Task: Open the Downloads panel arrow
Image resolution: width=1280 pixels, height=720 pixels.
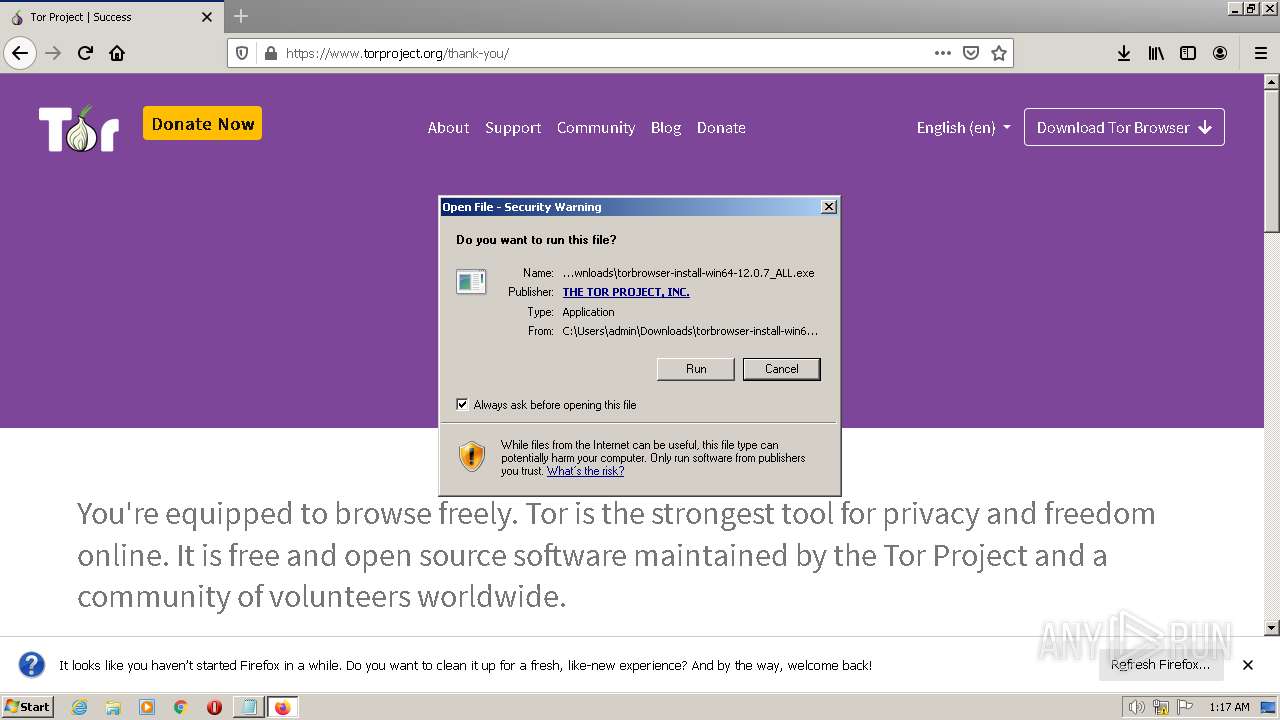Action: pos(1124,53)
